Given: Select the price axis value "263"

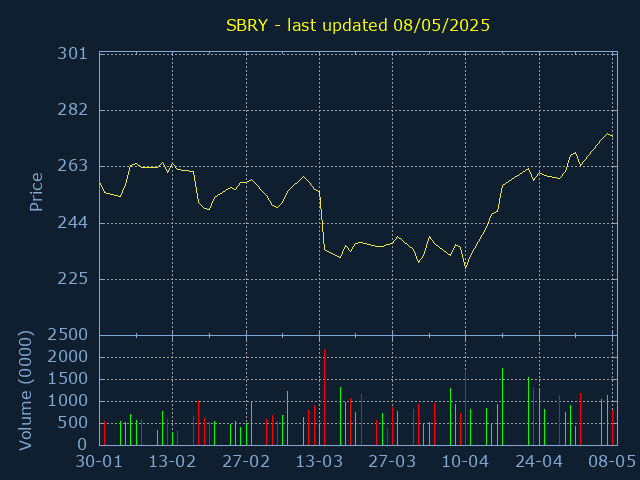Looking at the screenshot, I should [73, 167].
